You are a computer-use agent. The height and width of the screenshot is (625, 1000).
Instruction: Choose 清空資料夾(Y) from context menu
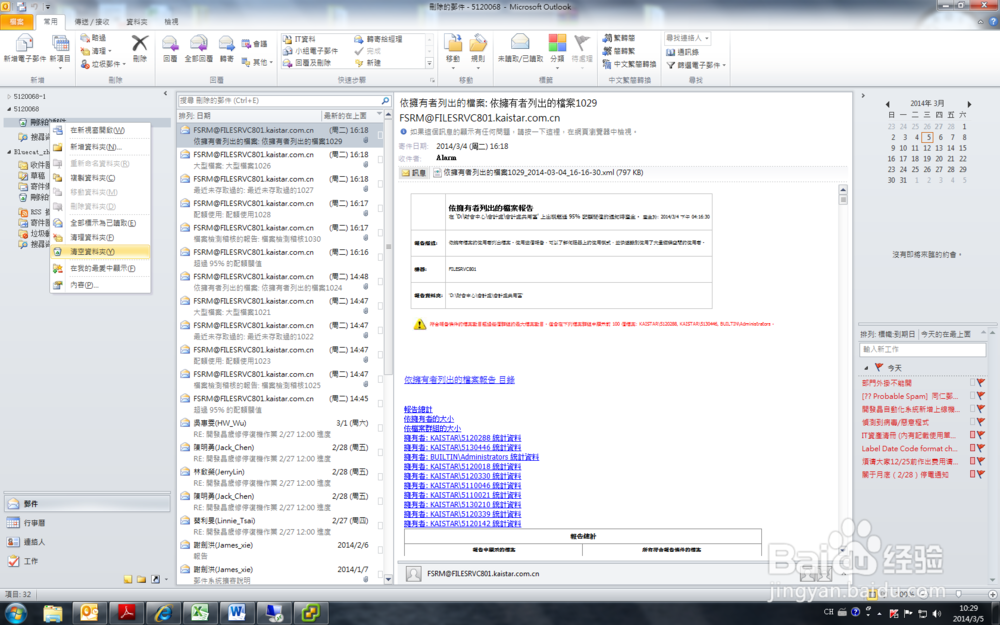point(100,252)
